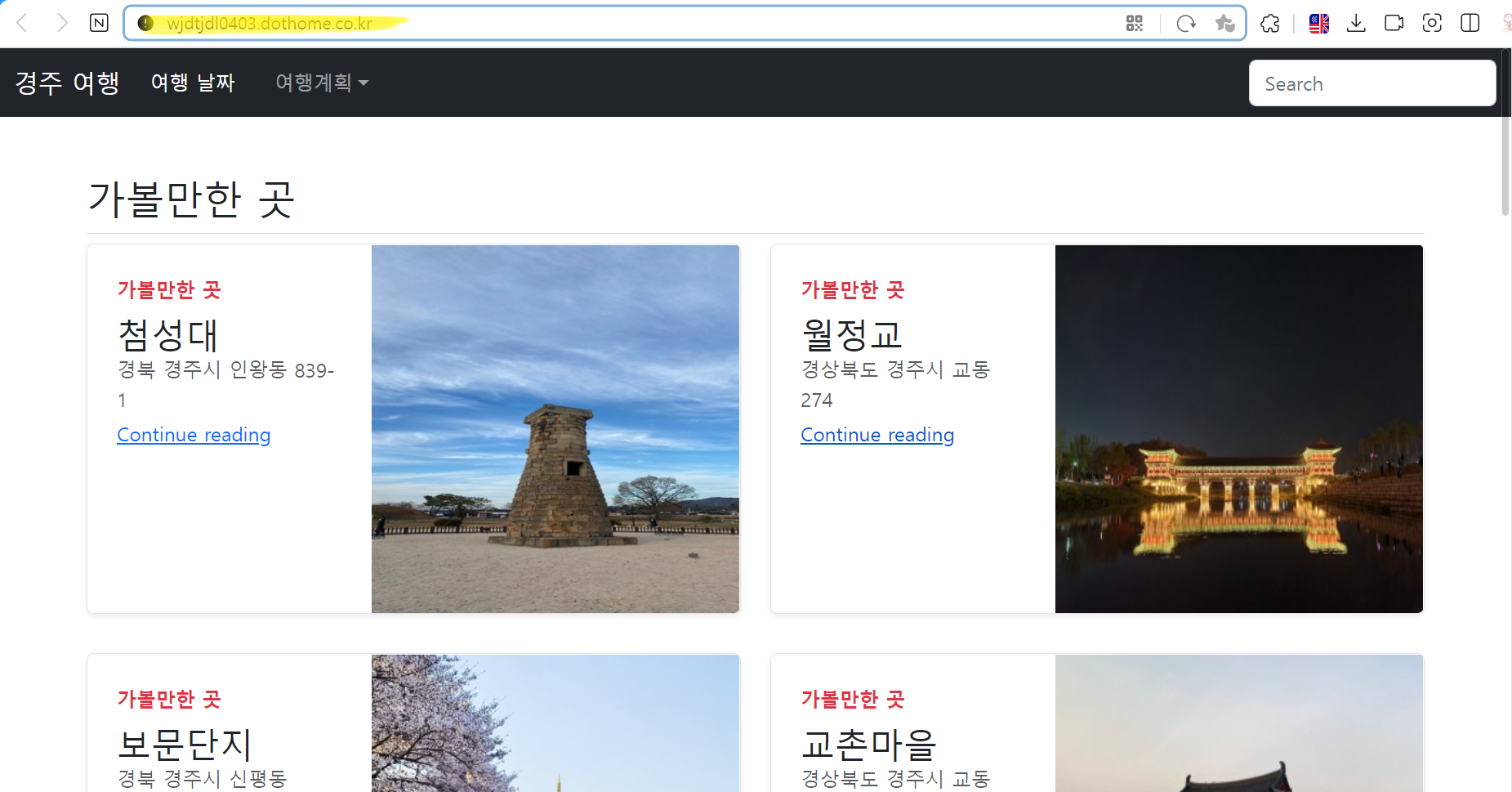
Task: Open the QR code icon in address bar
Action: point(1135,23)
